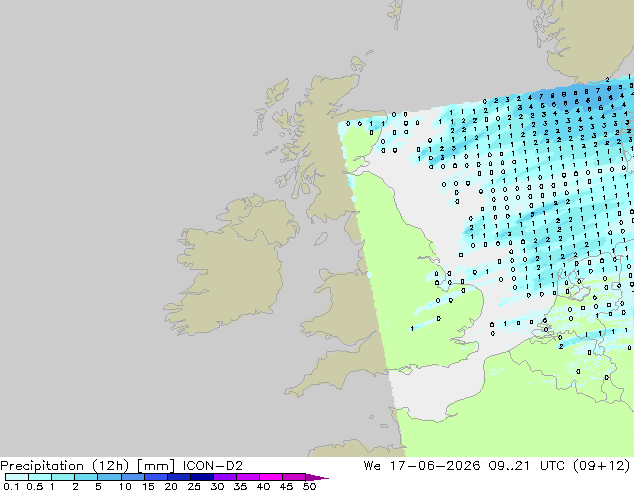
Task: Pick the 15–20 mm blue legend swatch
Action: tap(155, 477)
